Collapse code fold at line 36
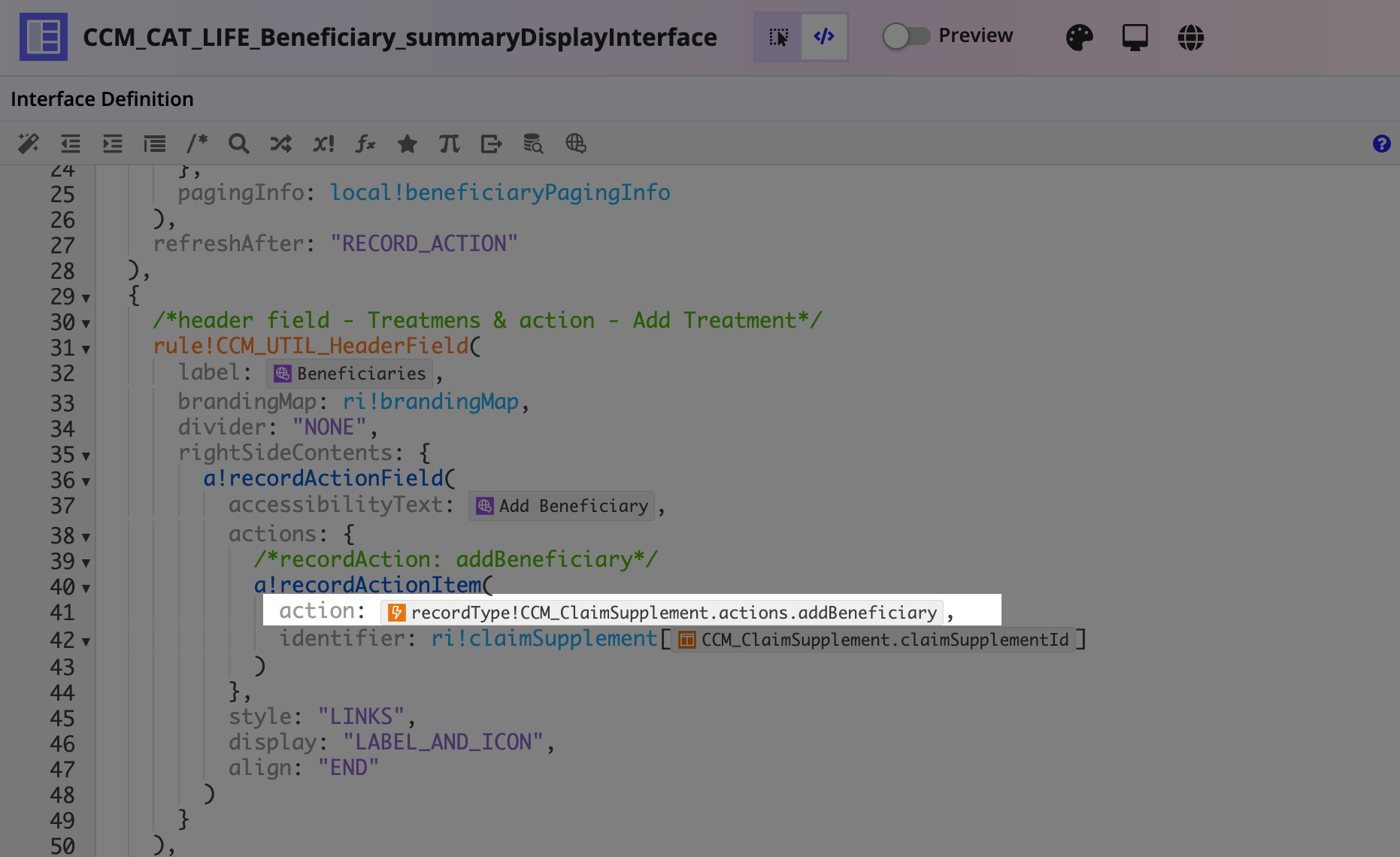This screenshot has height=857, width=1400. click(86, 482)
